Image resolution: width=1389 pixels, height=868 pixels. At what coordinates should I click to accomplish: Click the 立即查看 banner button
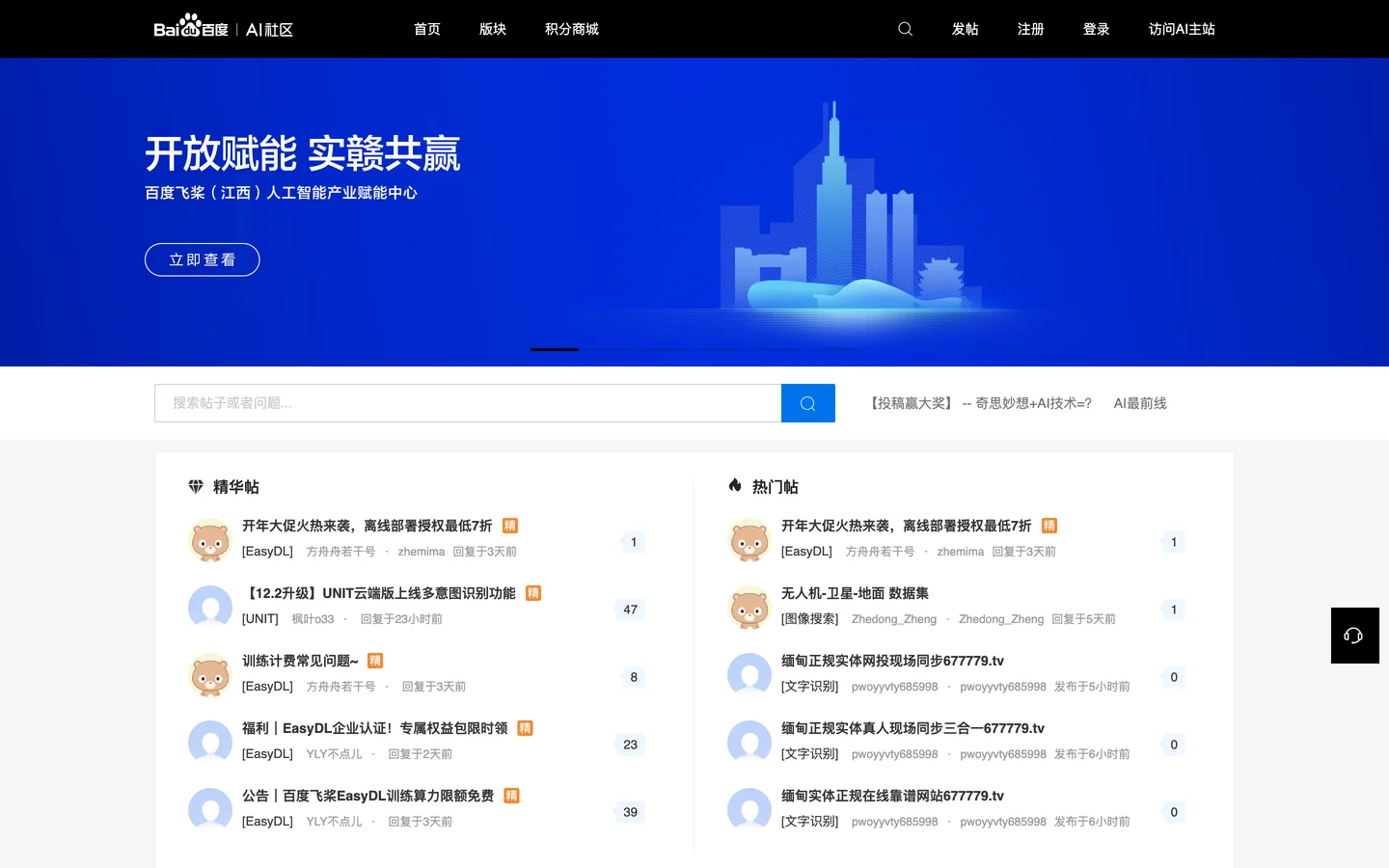coord(203,259)
